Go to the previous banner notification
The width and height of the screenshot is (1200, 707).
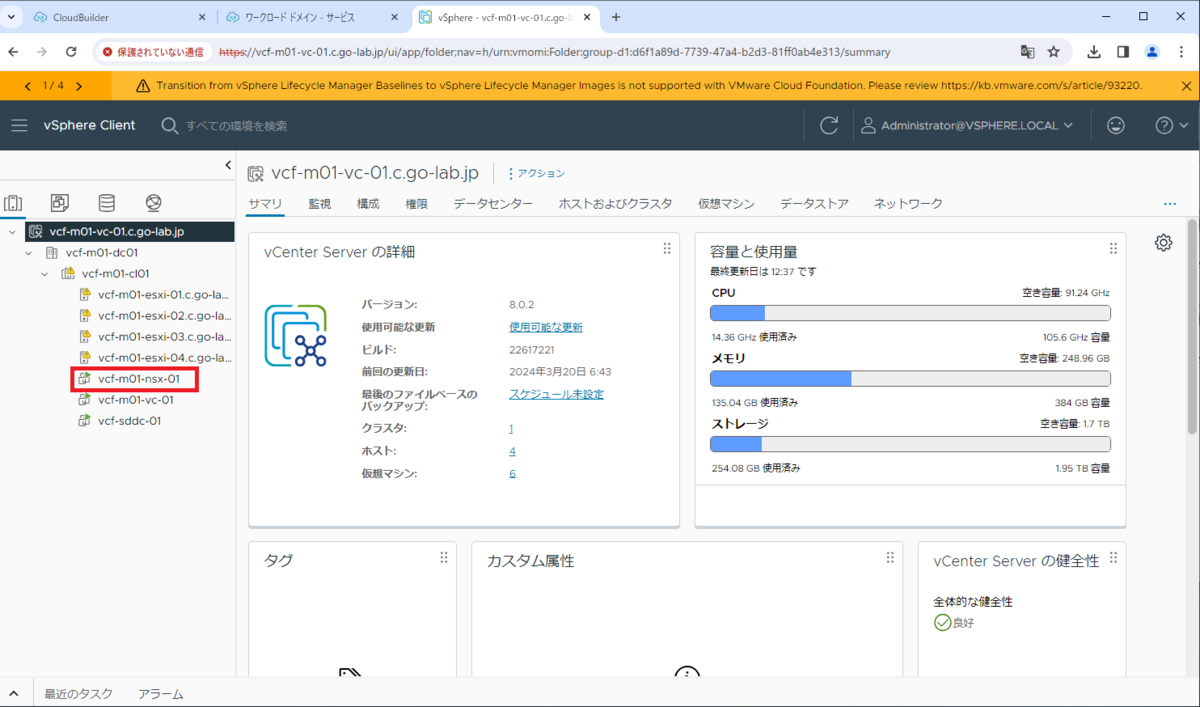coord(28,86)
